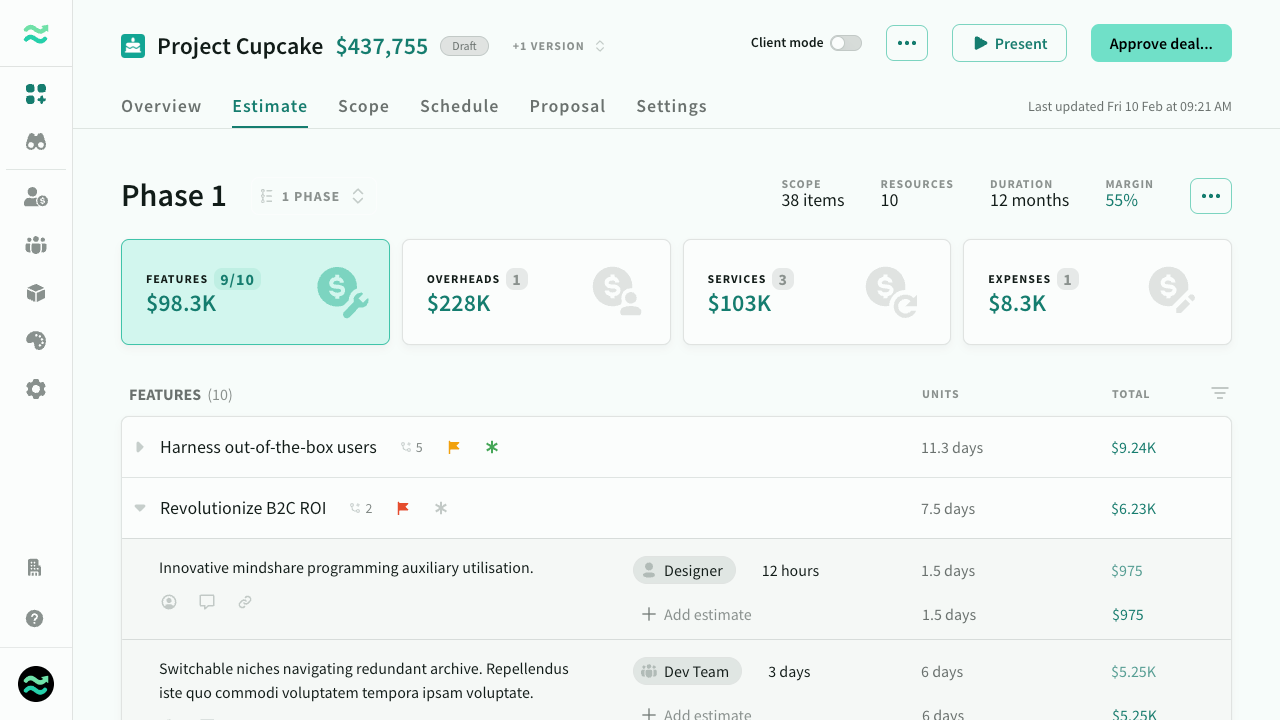
Task: Open the binoculars icon in the sidebar
Action: pyautogui.click(x=36, y=142)
